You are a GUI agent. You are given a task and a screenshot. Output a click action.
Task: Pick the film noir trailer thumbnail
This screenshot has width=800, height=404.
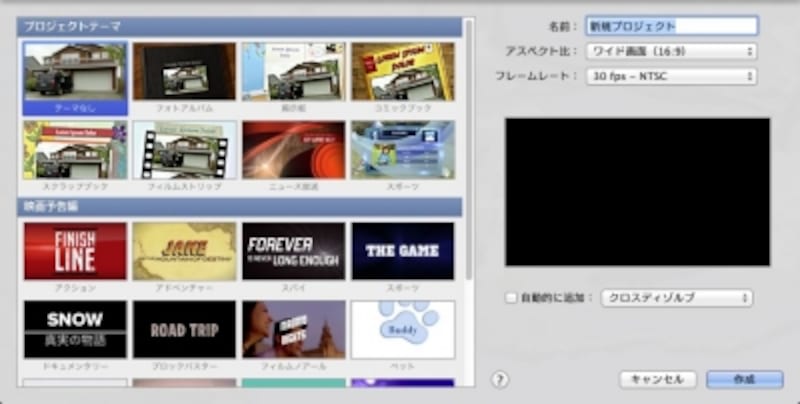pos(293,330)
